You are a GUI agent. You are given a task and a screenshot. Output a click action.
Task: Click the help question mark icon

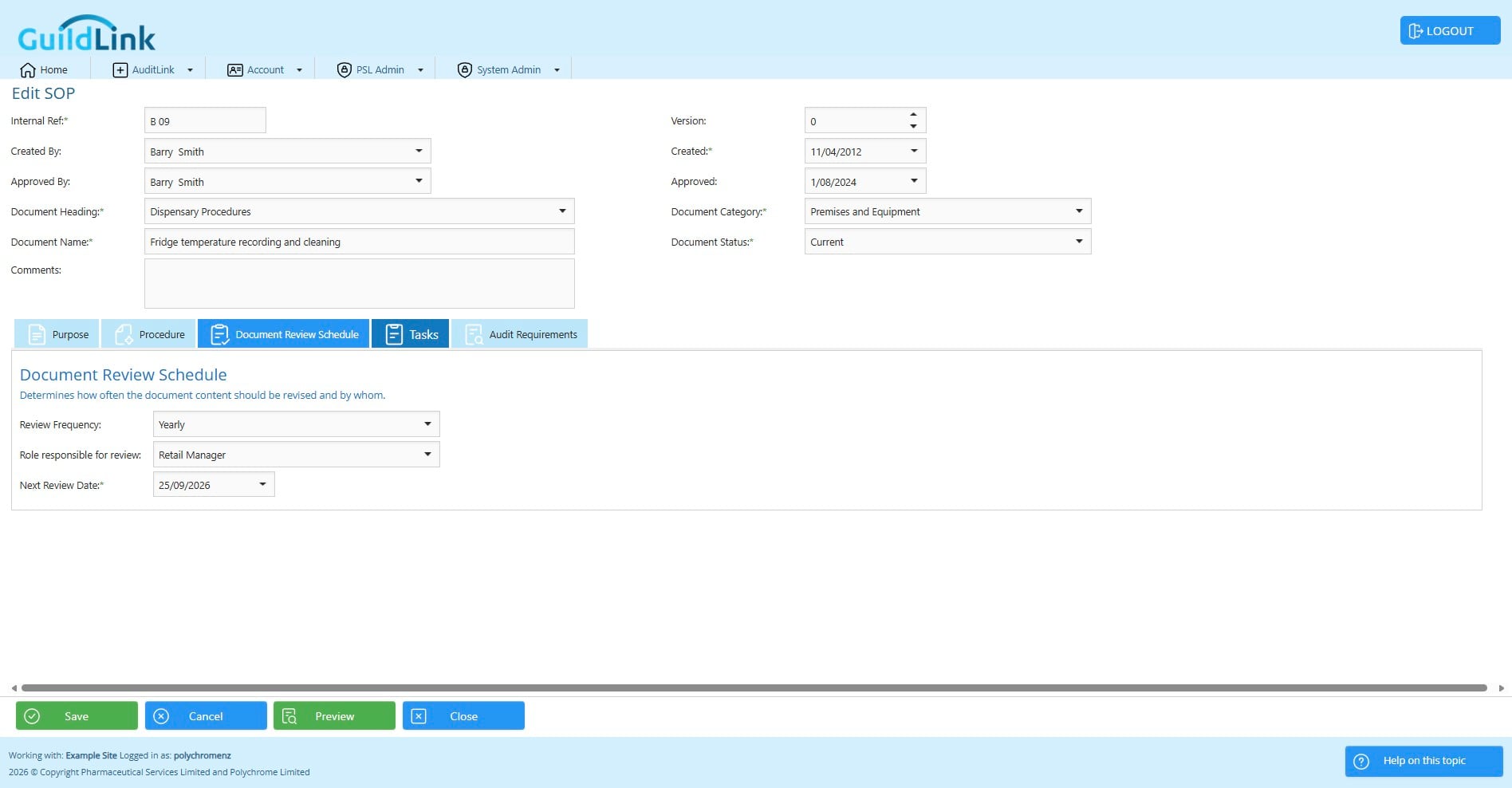[1361, 761]
